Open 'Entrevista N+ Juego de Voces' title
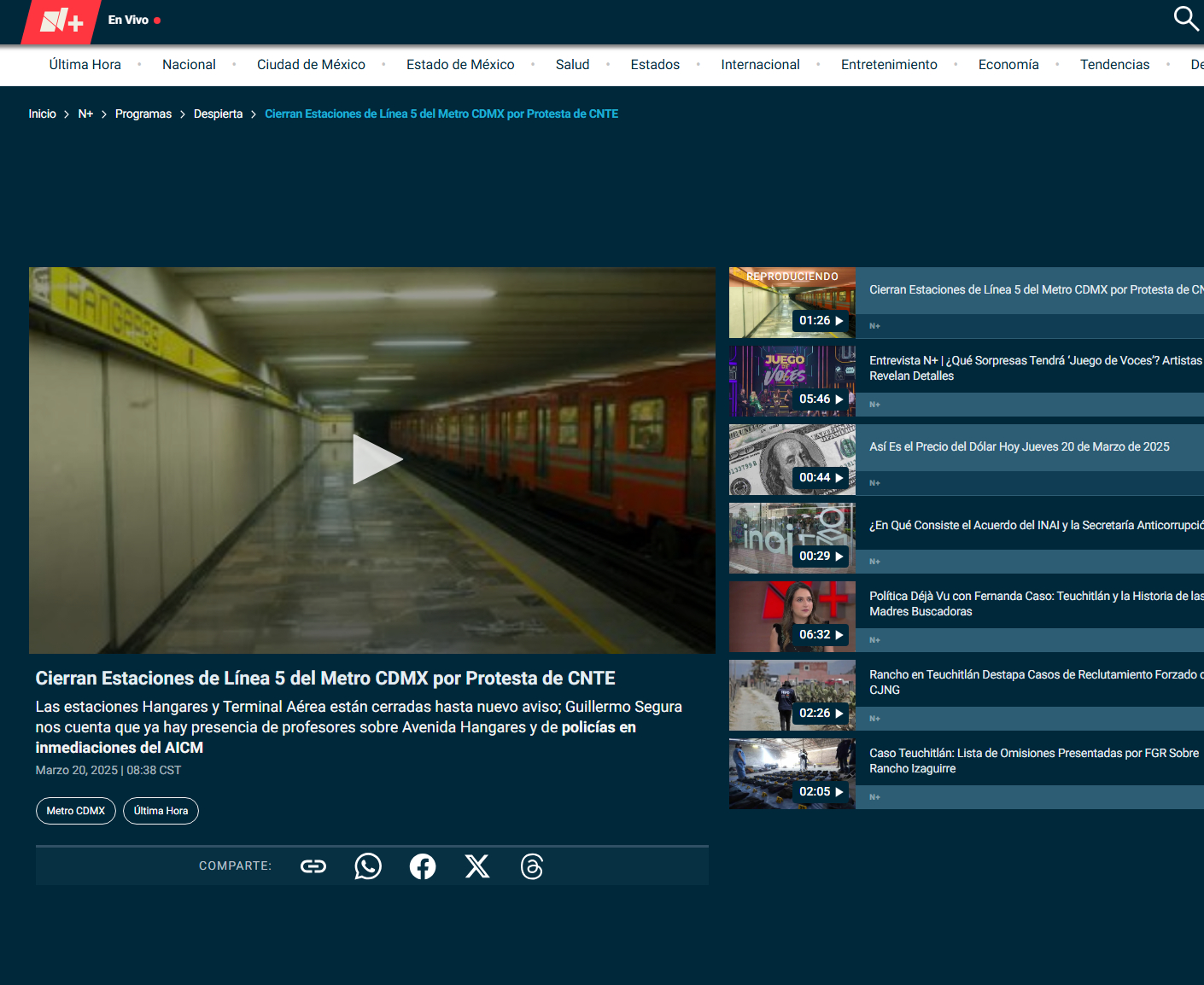Screen dimensions: 1204x985 pos(1036,369)
